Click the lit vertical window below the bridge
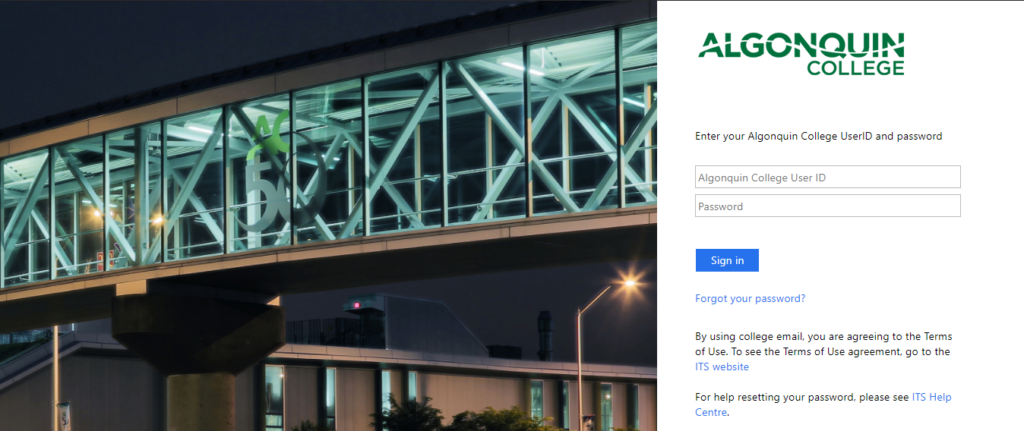The image size is (1024, 431). (x=274, y=397)
